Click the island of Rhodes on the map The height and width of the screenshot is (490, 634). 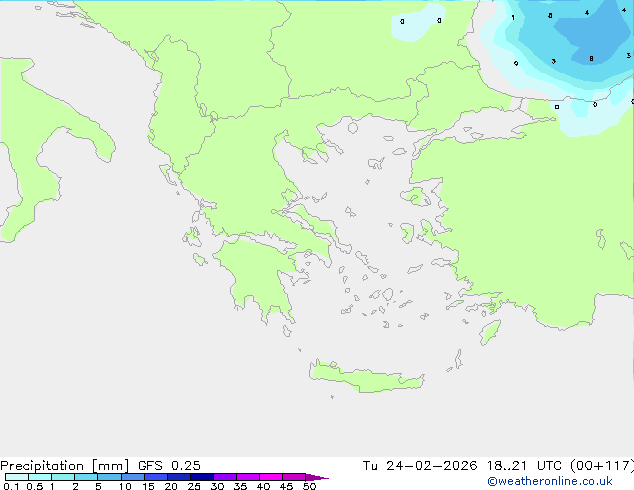(x=490, y=332)
